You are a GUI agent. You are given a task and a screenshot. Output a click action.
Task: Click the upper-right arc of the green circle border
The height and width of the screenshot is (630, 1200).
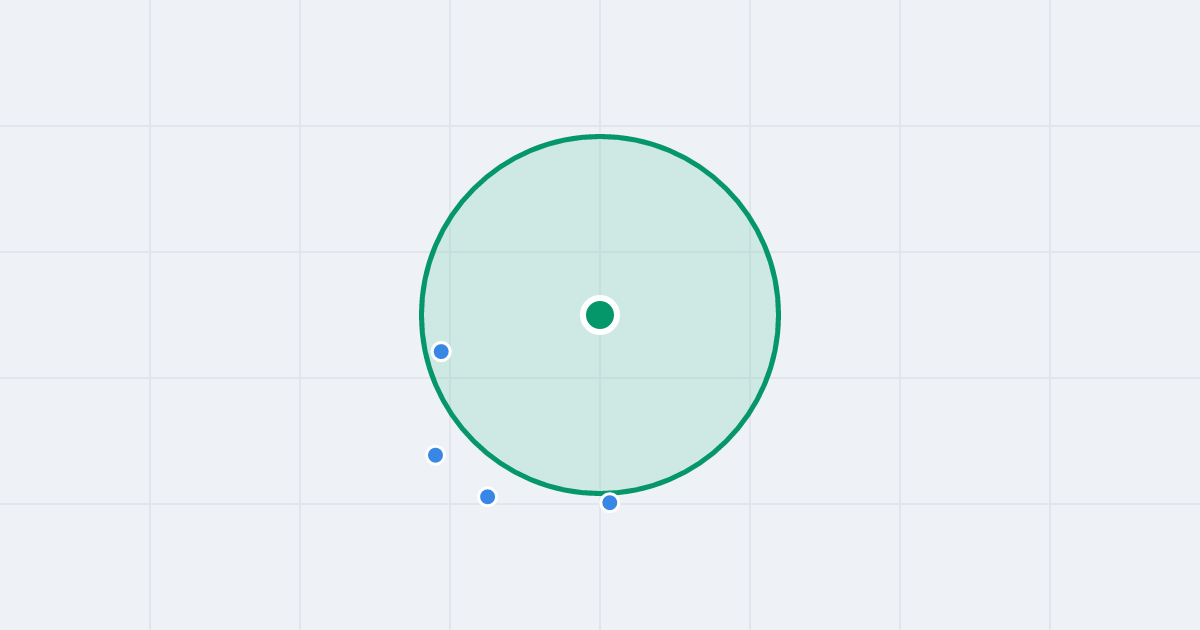point(727,189)
